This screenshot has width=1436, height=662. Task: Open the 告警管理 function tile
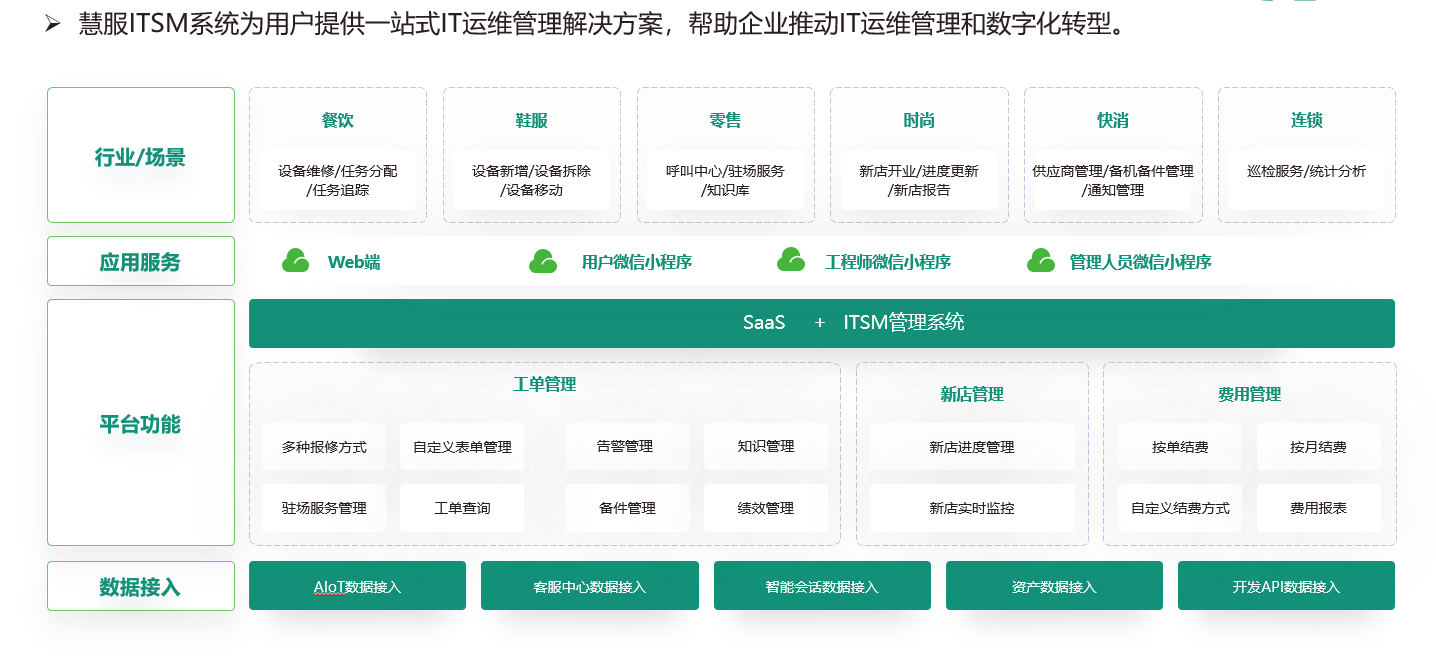coord(627,447)
